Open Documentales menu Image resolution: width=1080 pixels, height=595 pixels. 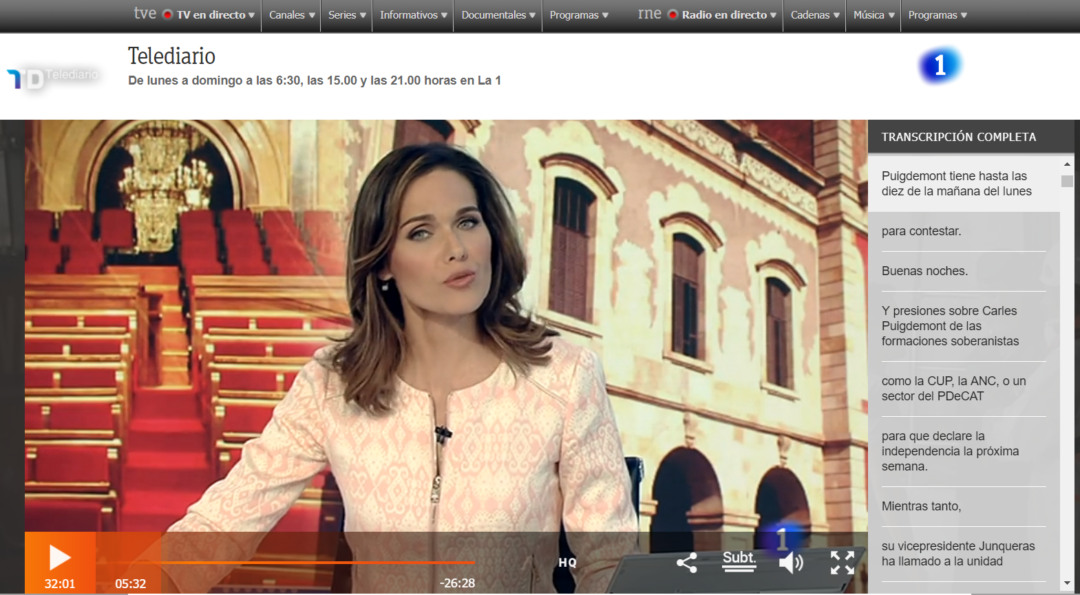(x=498, y=15)
